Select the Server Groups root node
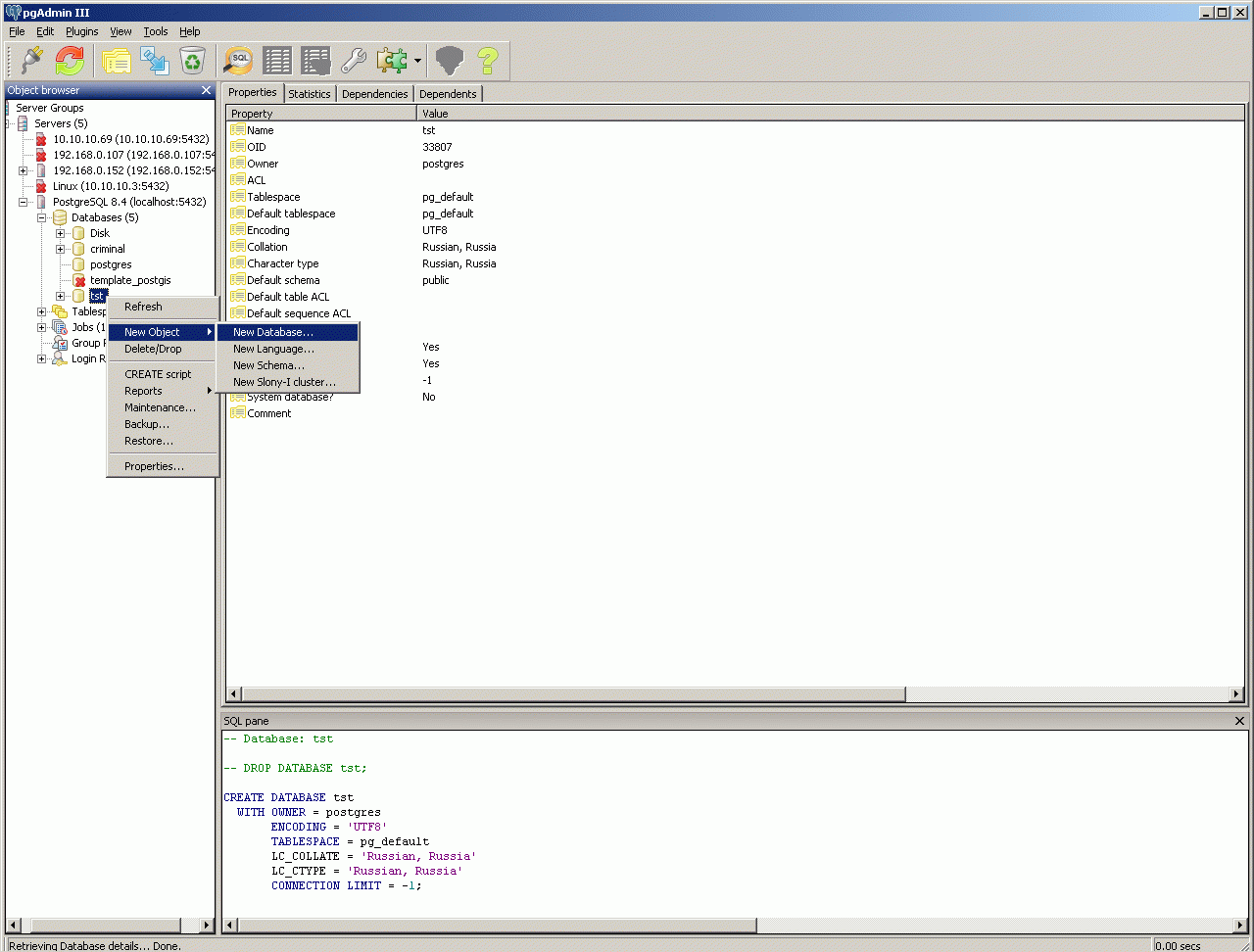Viewport: 1254px width, 952px height. click(x=50, y=108)
